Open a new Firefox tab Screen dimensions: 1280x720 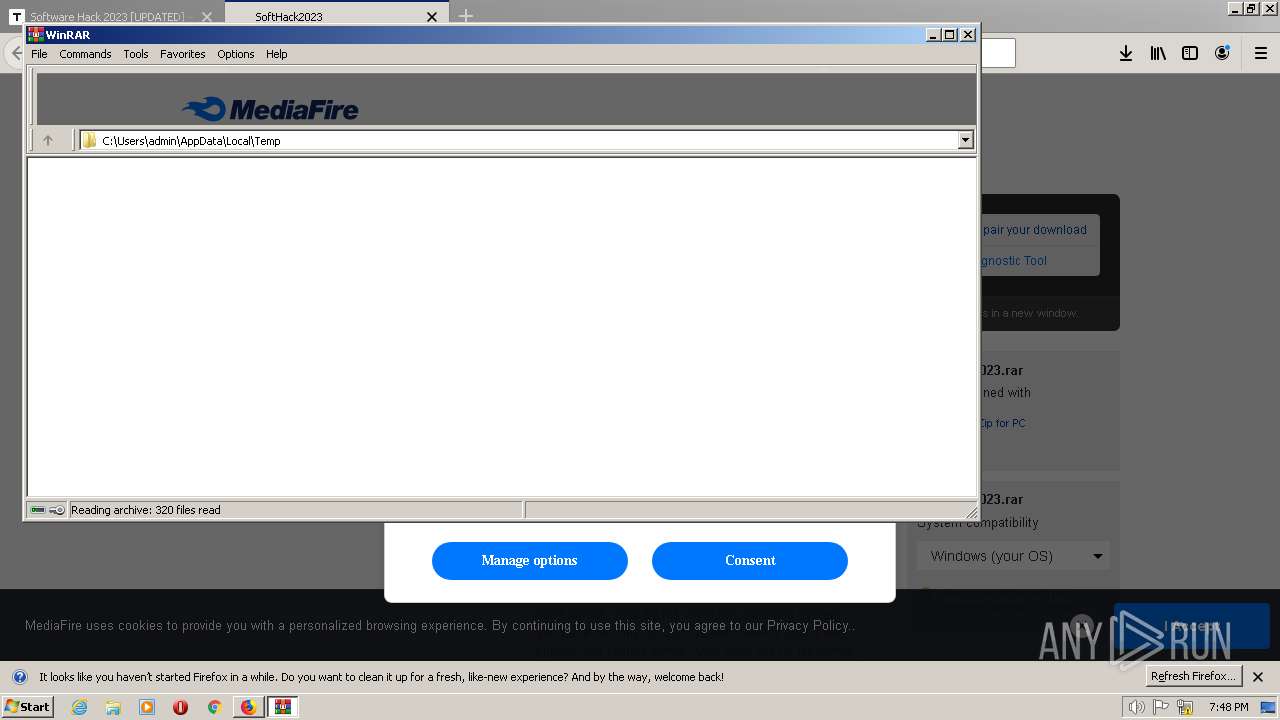click(x=466, y=16)
